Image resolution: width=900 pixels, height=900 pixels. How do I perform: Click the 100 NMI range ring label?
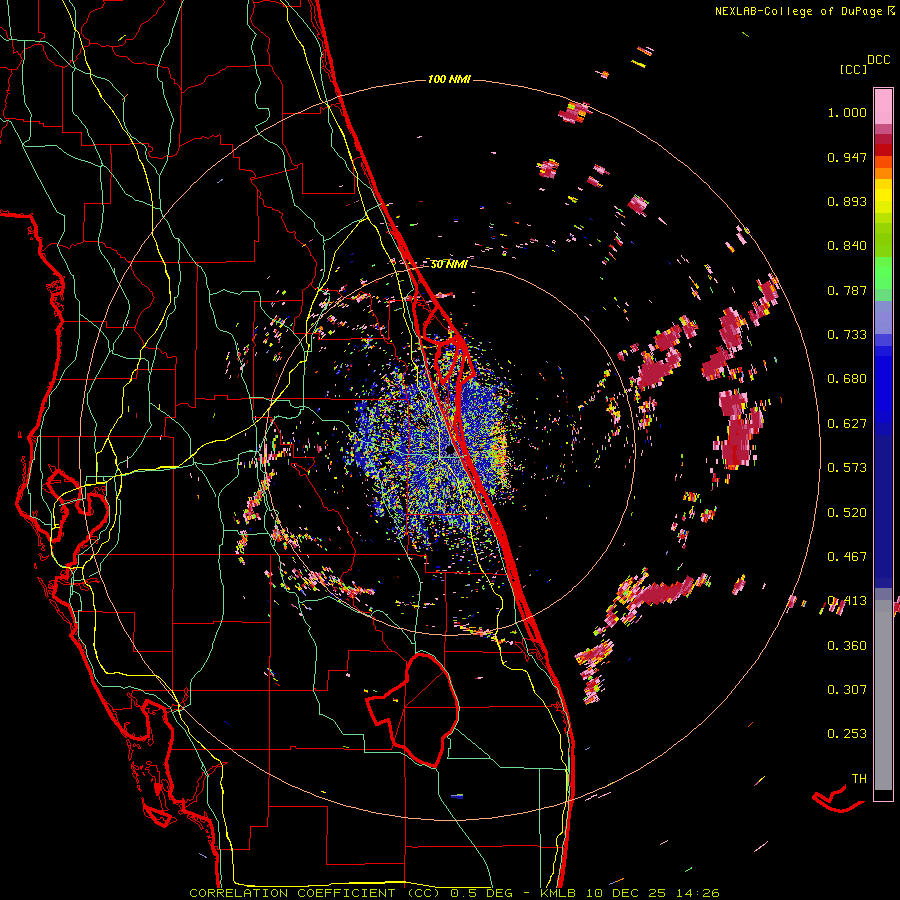[449, 79]
